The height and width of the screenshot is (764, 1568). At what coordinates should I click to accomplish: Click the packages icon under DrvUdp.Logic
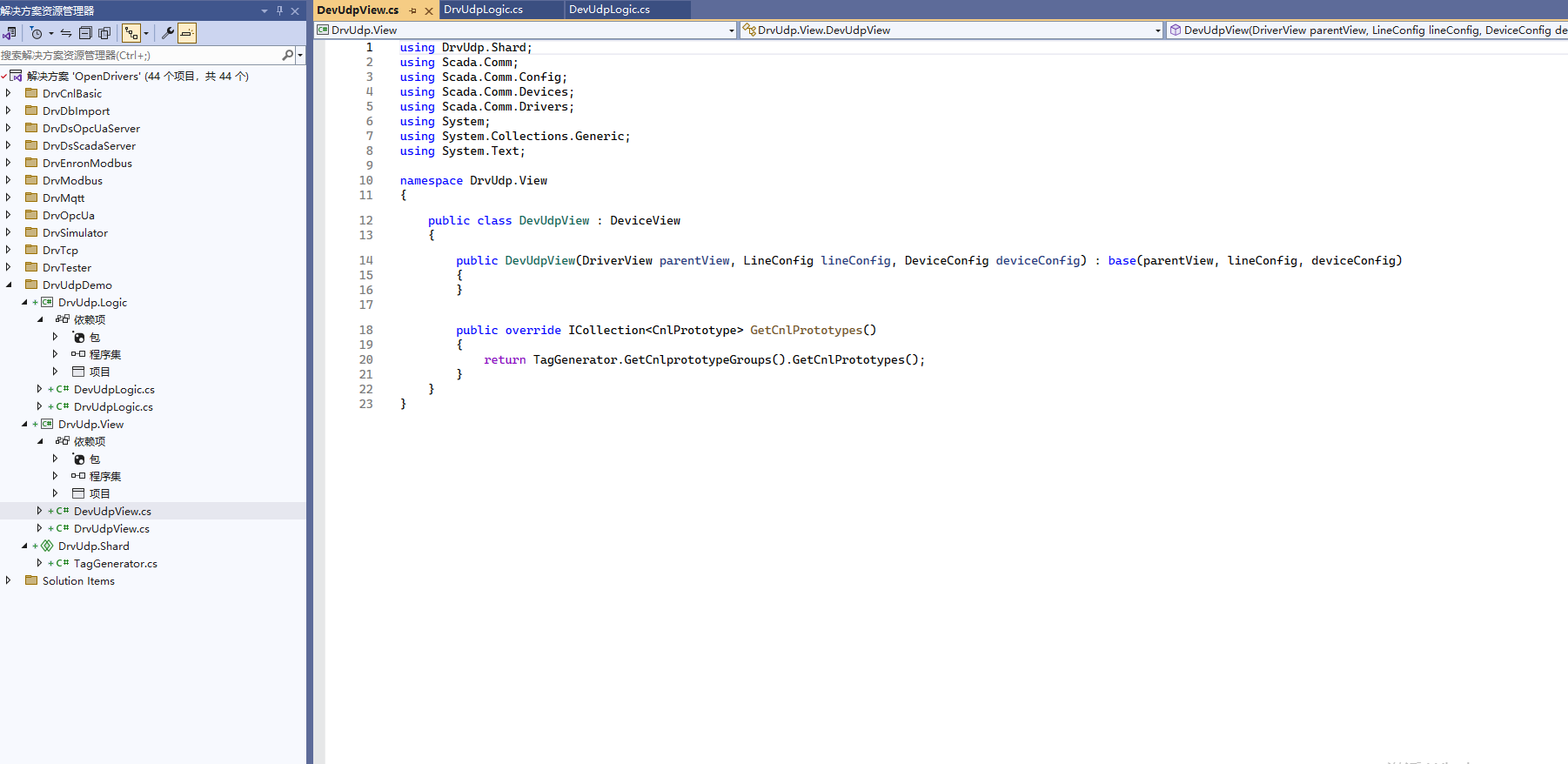click(79, 337)
